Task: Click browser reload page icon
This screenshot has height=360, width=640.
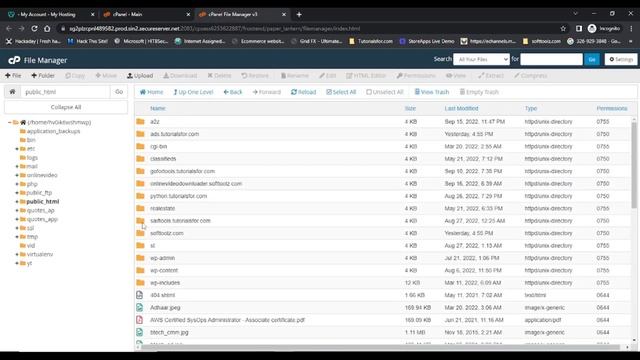Action: point(34,29)
